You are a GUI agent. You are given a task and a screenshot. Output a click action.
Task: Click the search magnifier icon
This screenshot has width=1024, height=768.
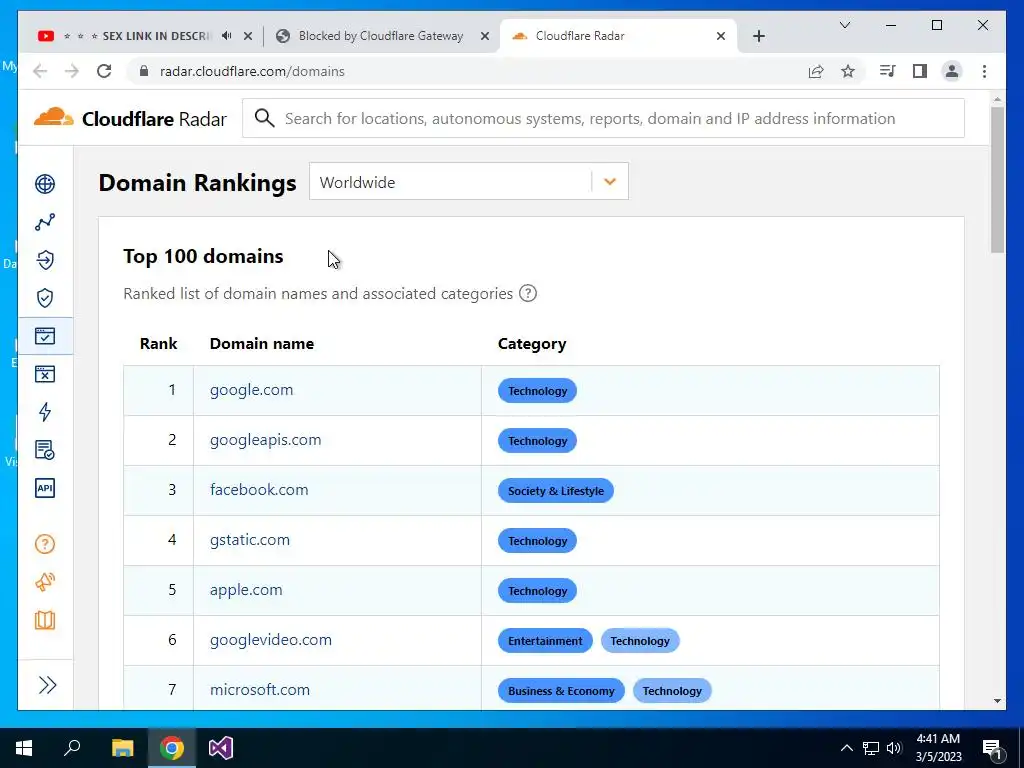click(x=264, y=118)
